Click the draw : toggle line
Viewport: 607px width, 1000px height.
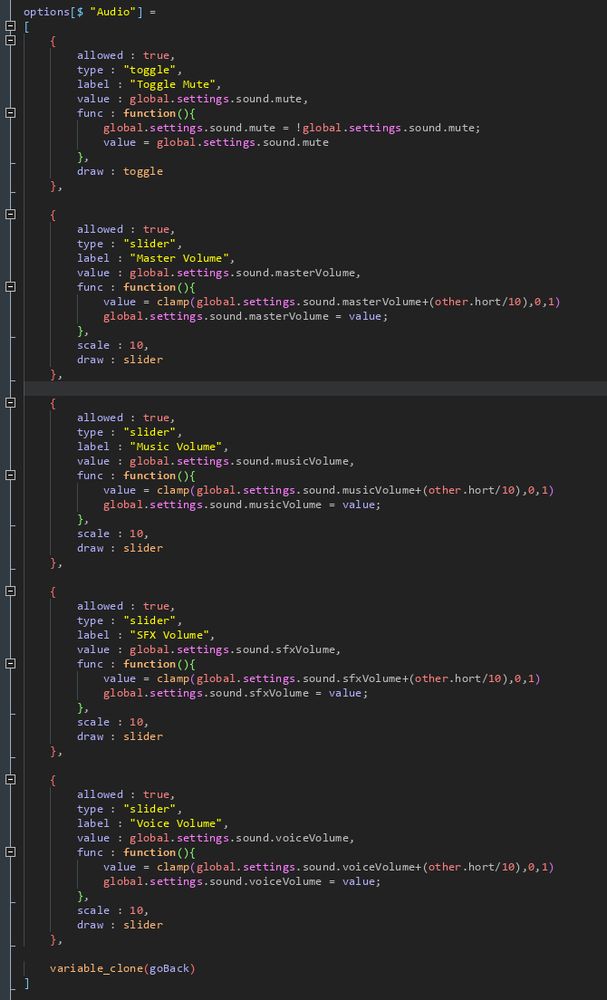tap(120, 172)
